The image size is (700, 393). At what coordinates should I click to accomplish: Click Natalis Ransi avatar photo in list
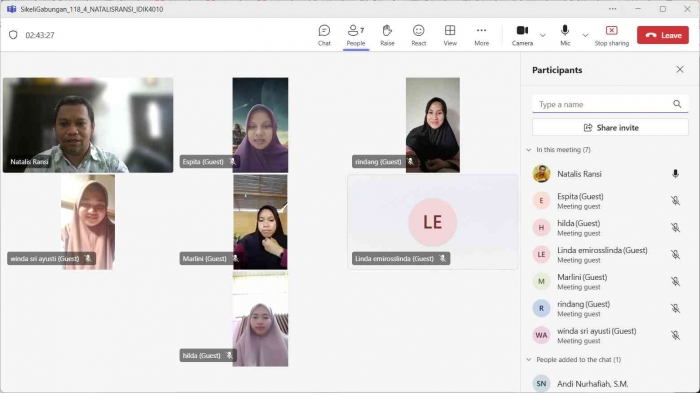541,174
